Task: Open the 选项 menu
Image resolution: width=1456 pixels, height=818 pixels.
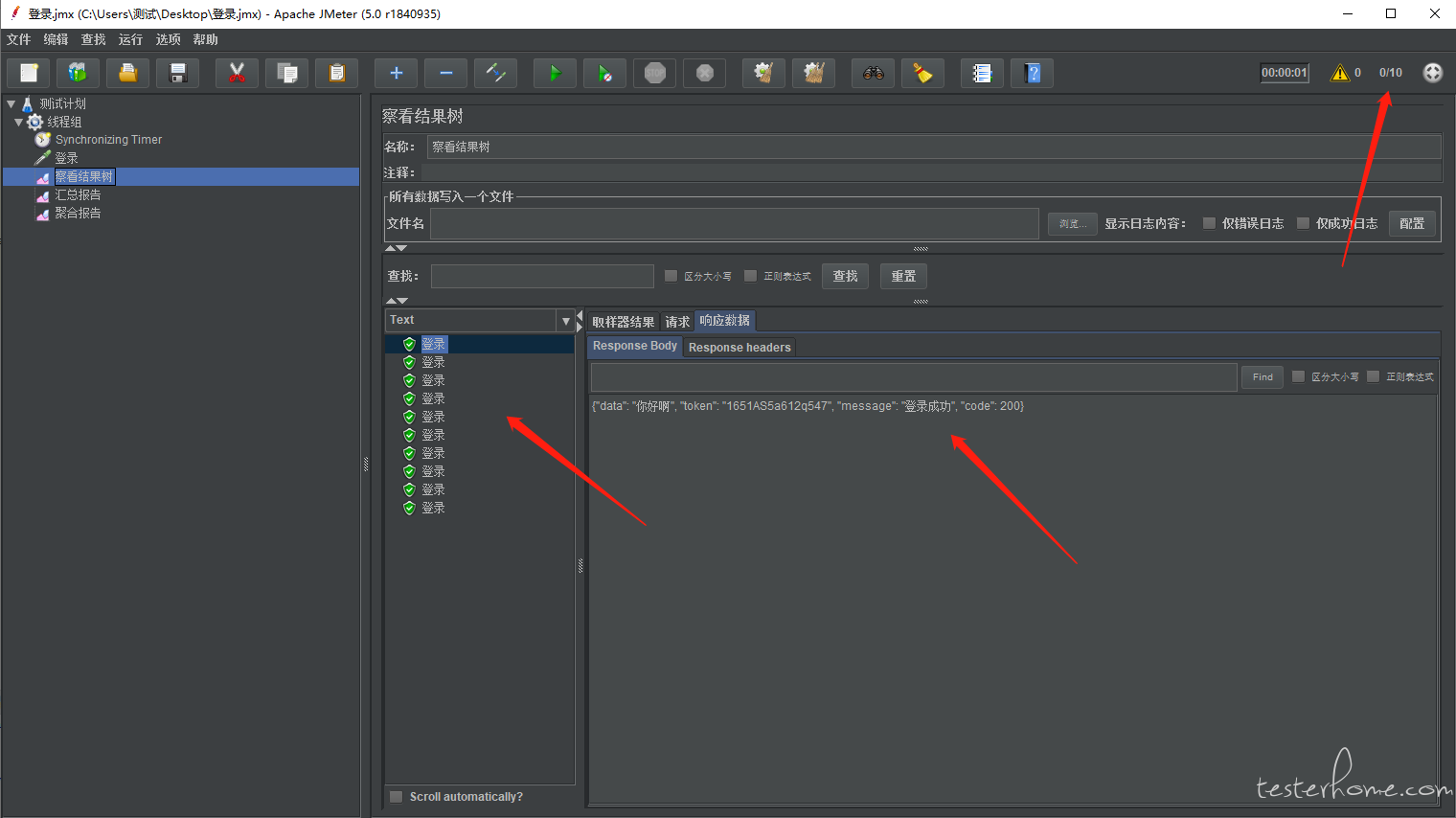Action: (x=169, y=39)
